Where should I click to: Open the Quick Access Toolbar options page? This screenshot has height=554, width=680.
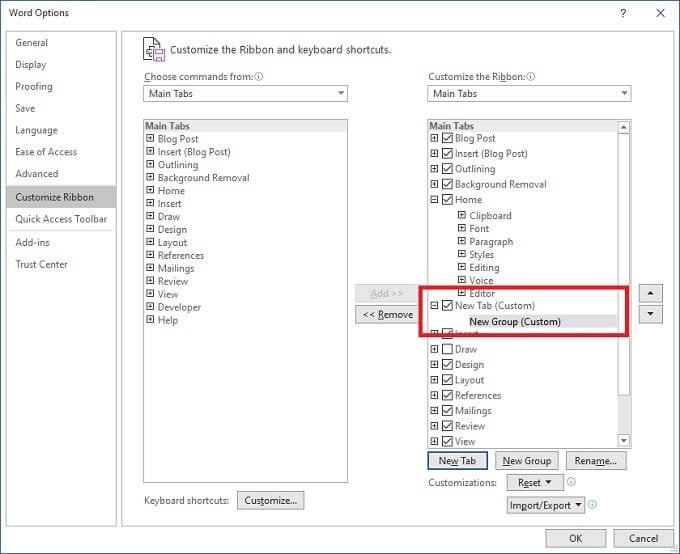tap(61, 219)
